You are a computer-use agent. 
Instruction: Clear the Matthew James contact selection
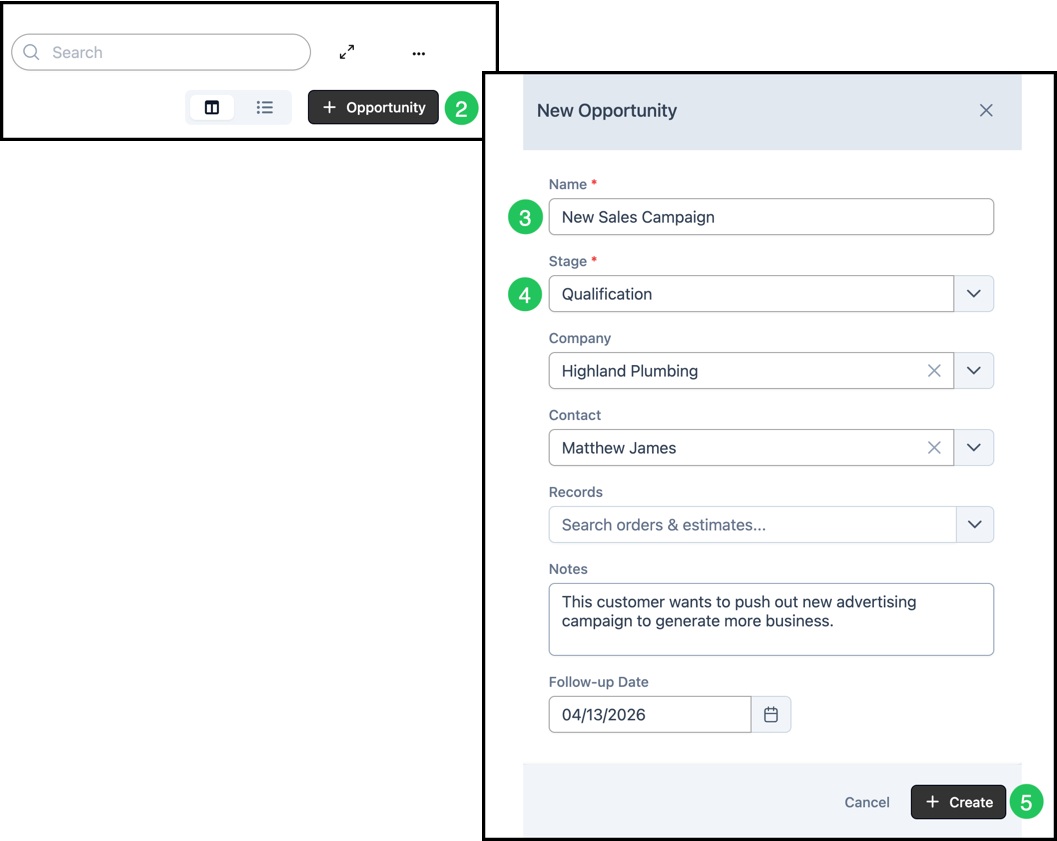pos(934,447)
